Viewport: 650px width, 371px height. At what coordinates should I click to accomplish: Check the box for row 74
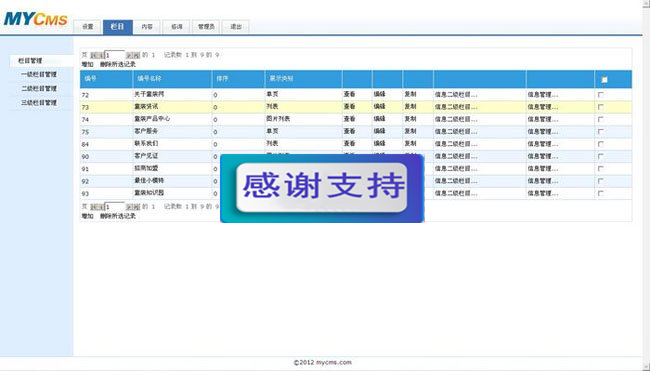click(x=600, y=119)
